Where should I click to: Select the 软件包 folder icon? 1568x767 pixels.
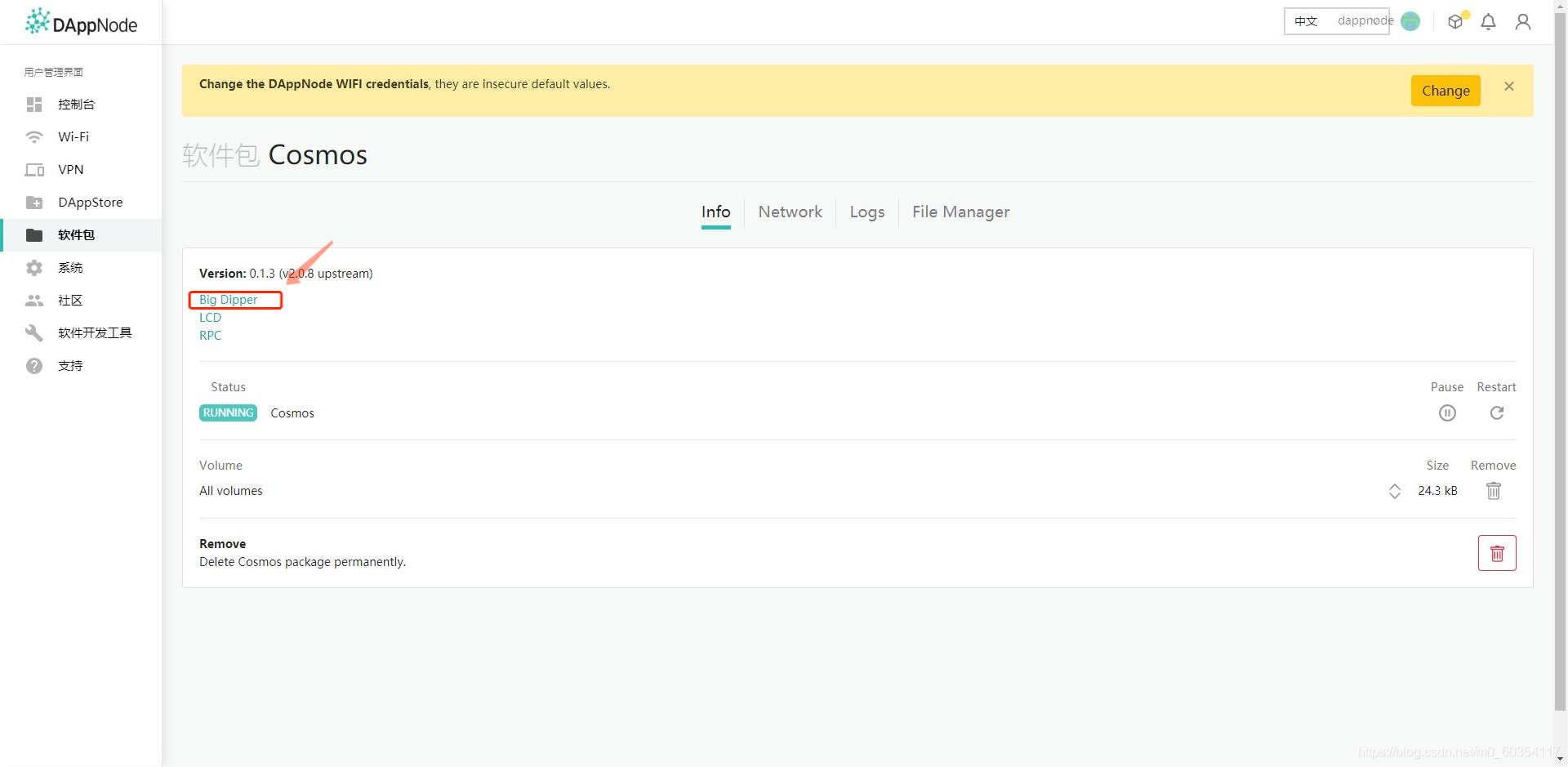(x=34, y=235)
